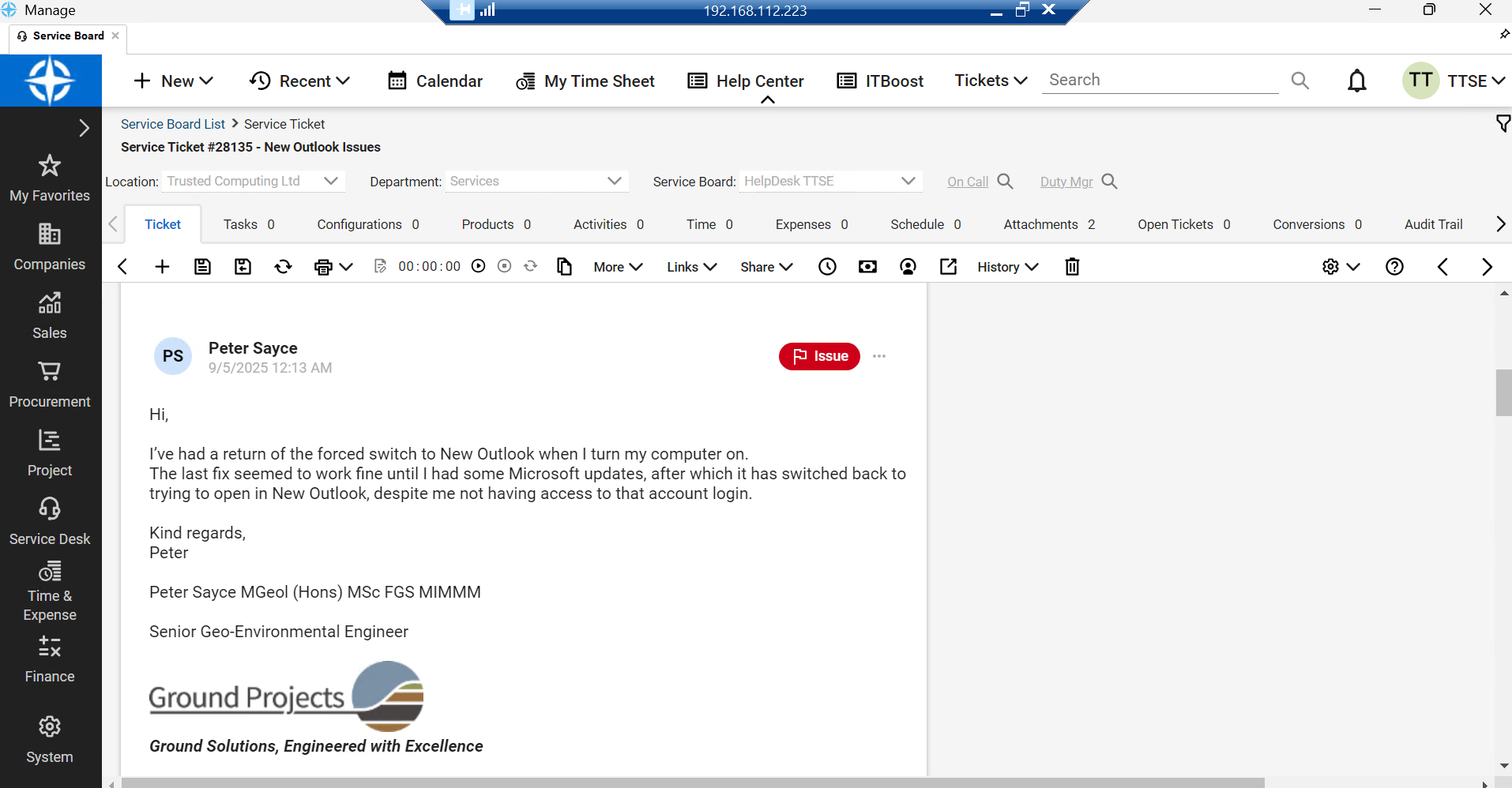Open the My Favorites star icon

(x=50, y=166)
